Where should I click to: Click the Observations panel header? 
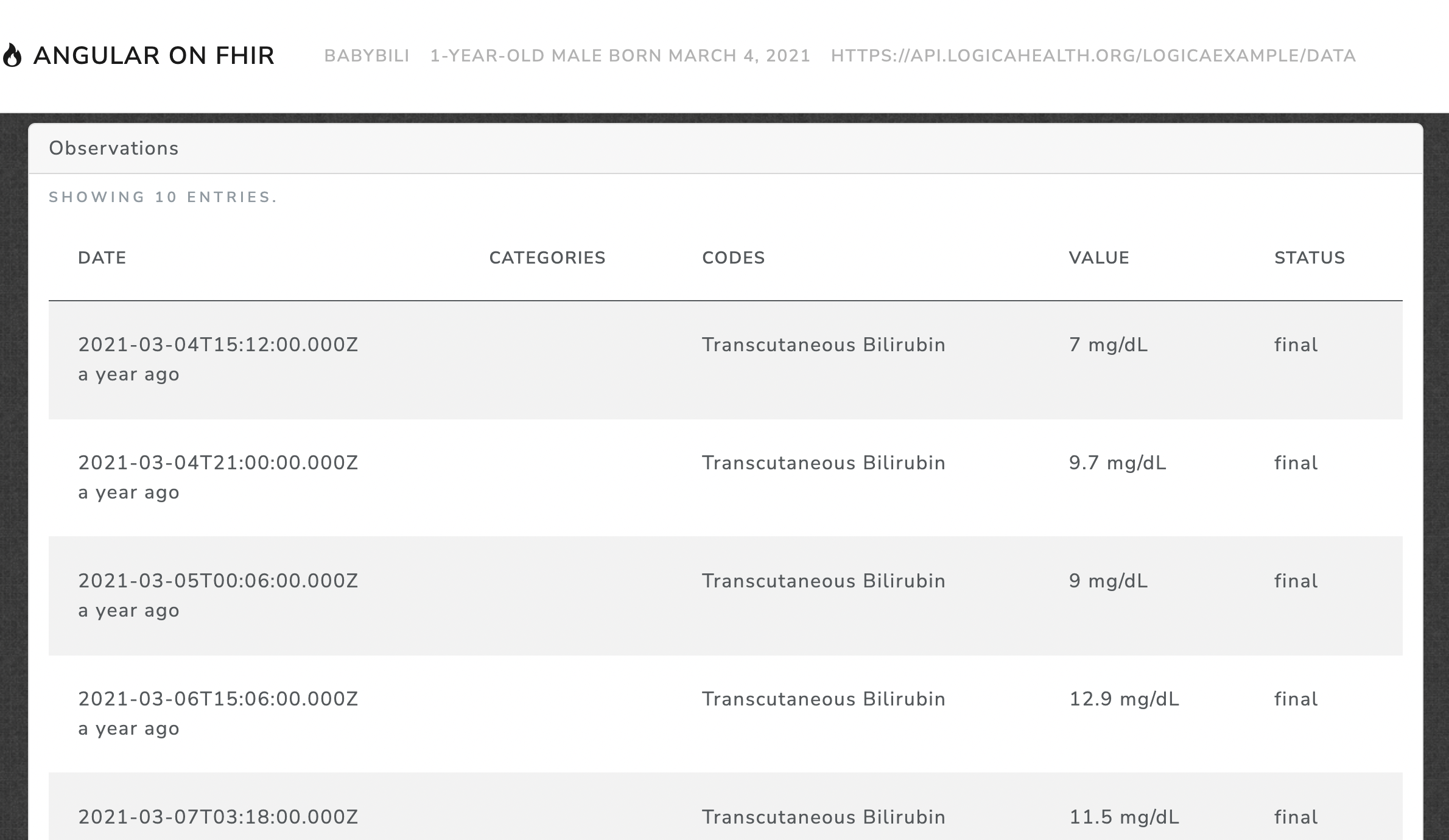coord(114,149)
